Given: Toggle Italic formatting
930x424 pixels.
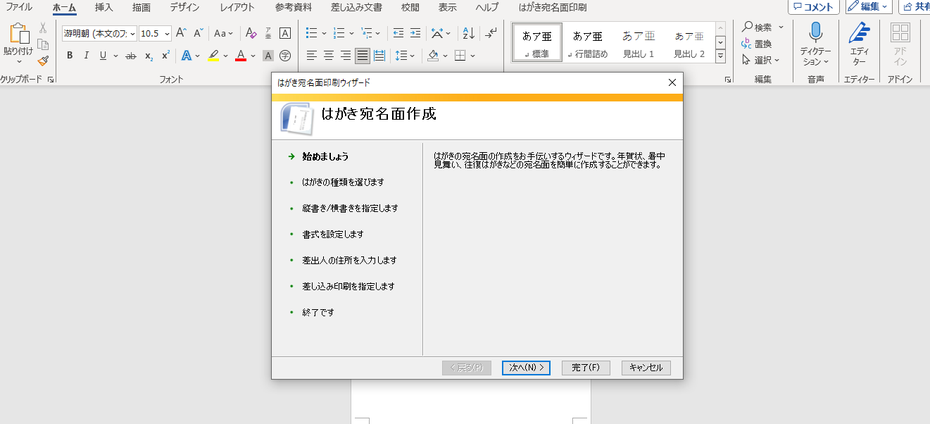Looking at the screenshot, I should [86, 56].
